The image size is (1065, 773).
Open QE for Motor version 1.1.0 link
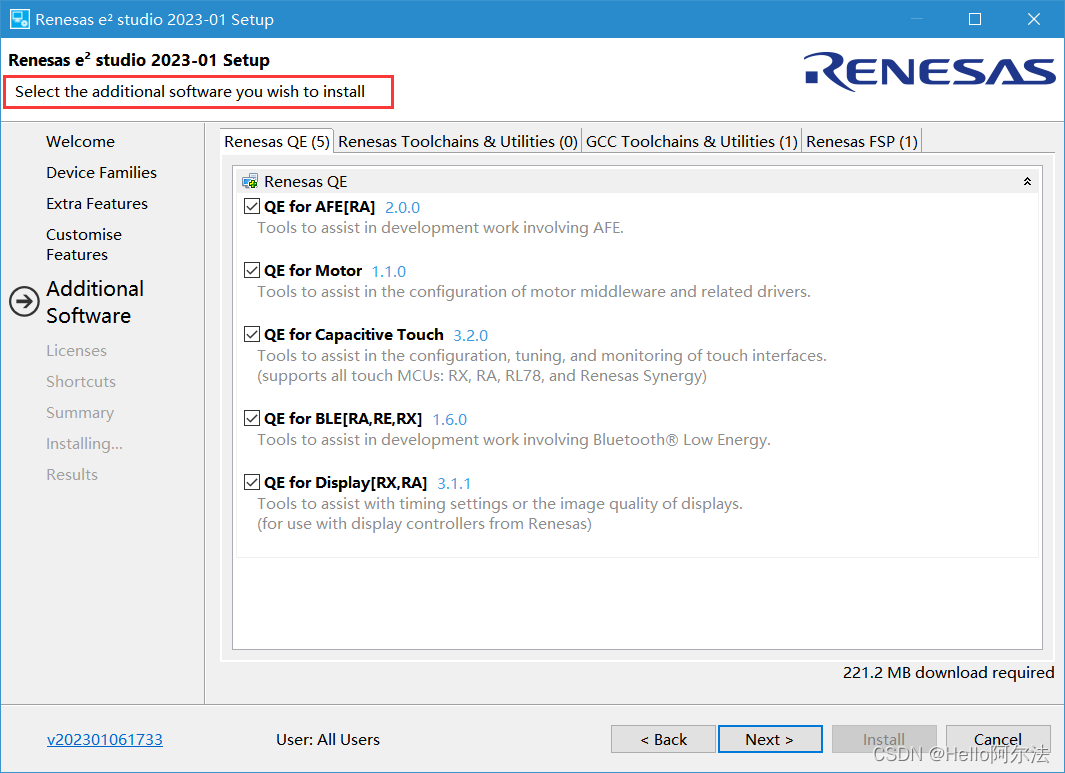pyautogui.click(x=389, y=272)
